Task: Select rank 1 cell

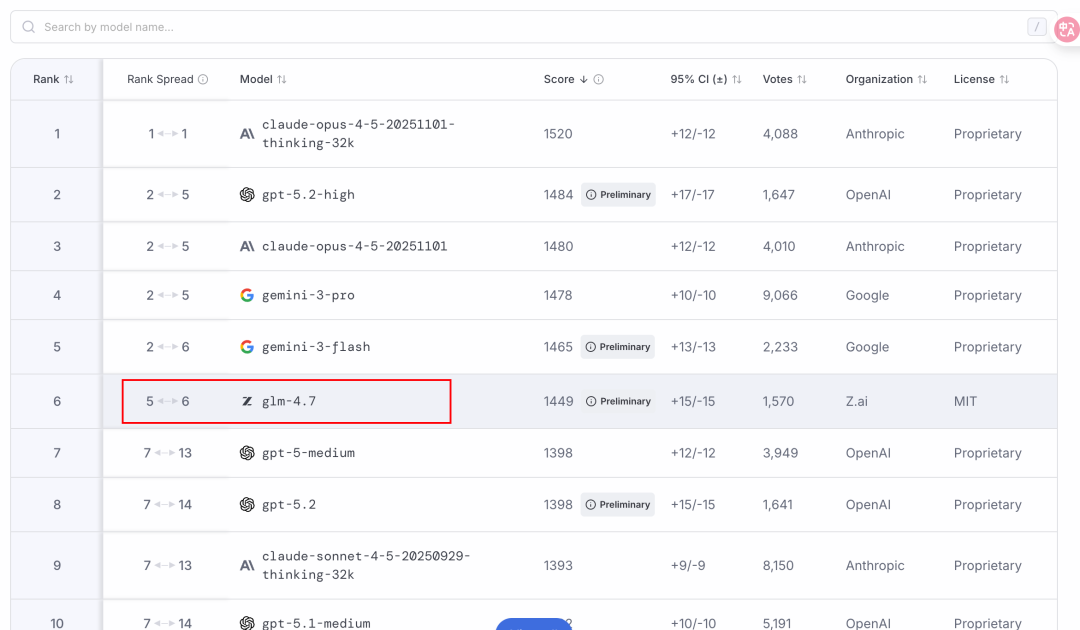Action: [56, 134]
